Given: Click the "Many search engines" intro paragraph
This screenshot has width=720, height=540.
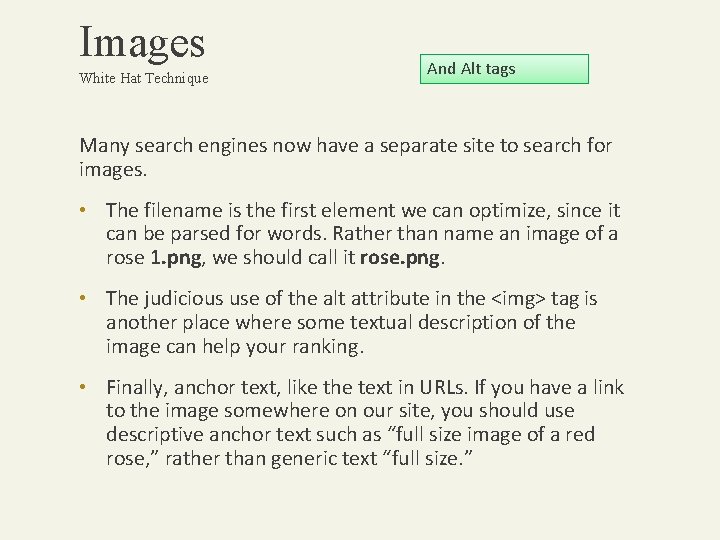Looking at the screenshot, I should pos(345,157).
